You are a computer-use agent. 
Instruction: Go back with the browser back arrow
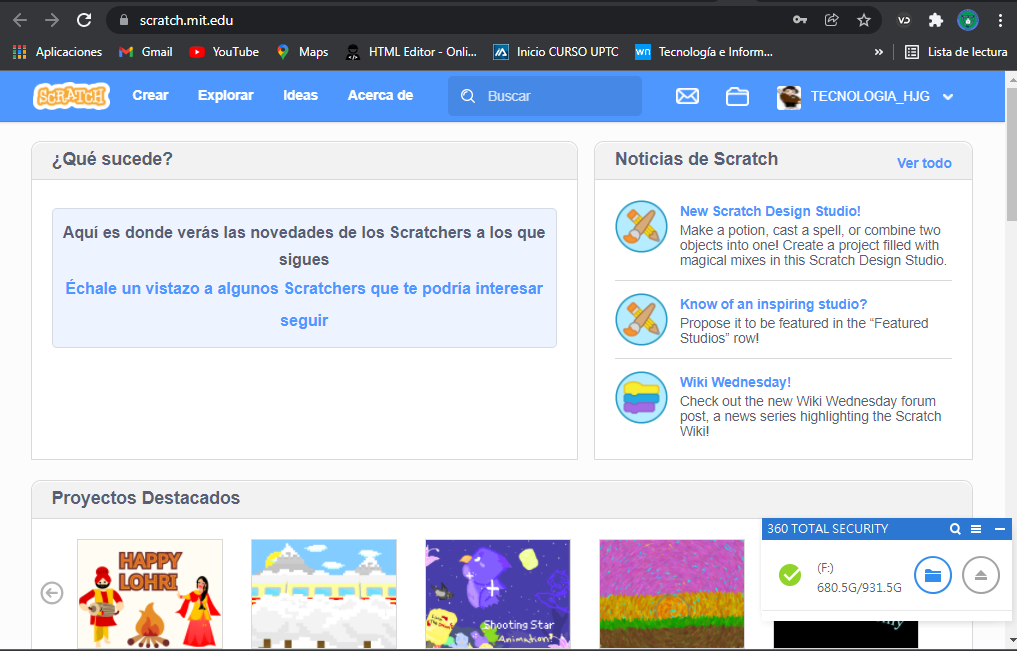pos(20,20)
